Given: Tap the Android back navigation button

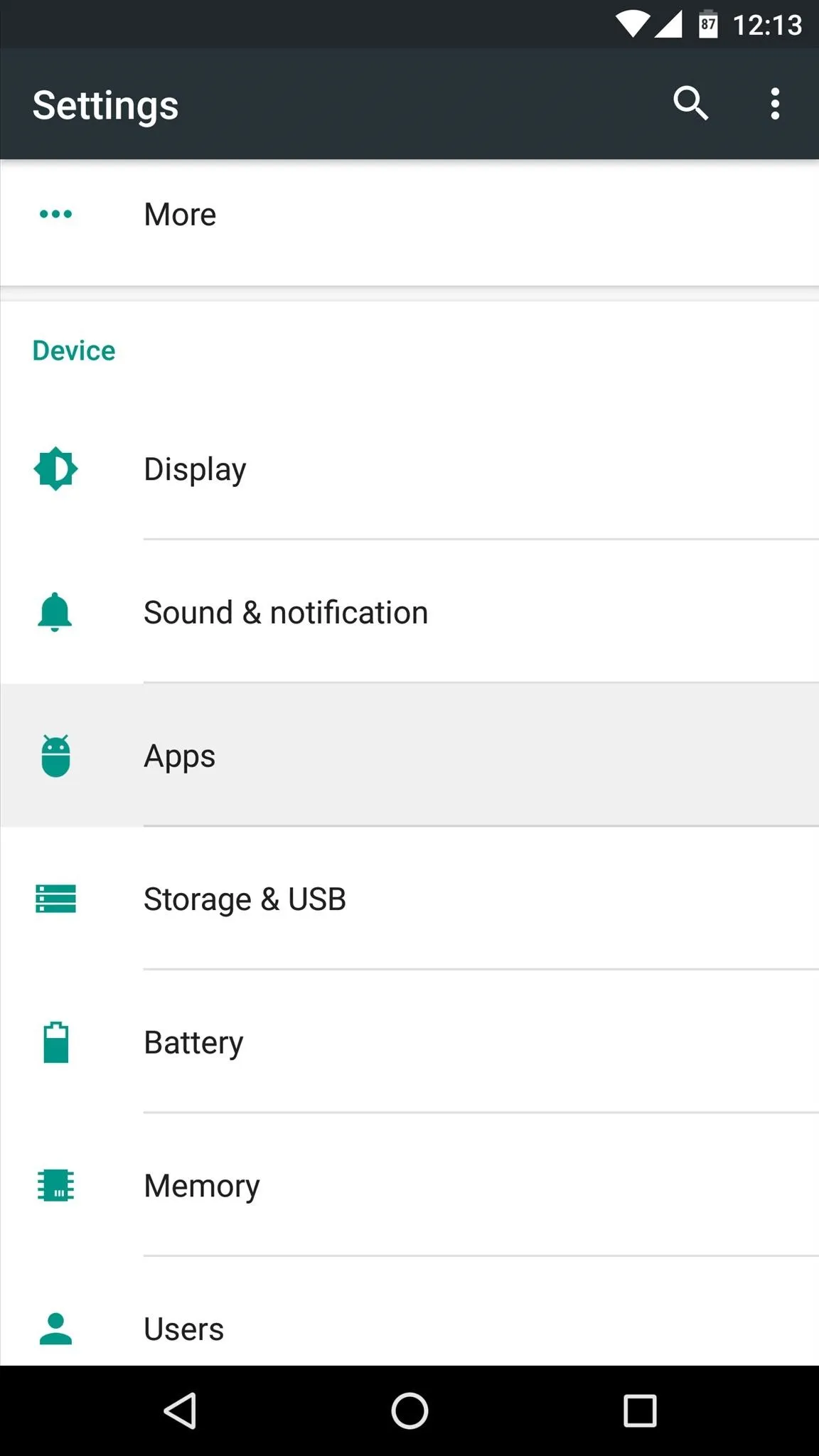Looking at the screenshot, I should click(x=180, y=1410).
